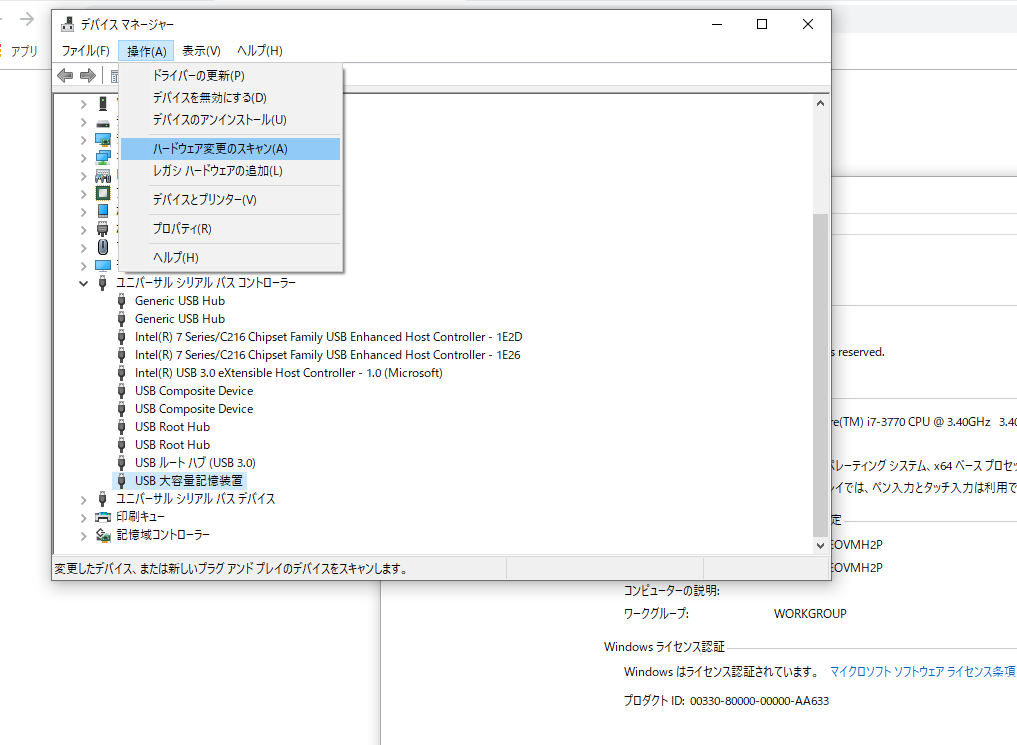
Task: Collapse ユニバーサル シリアル バス コントローラー
Action: 84,282
